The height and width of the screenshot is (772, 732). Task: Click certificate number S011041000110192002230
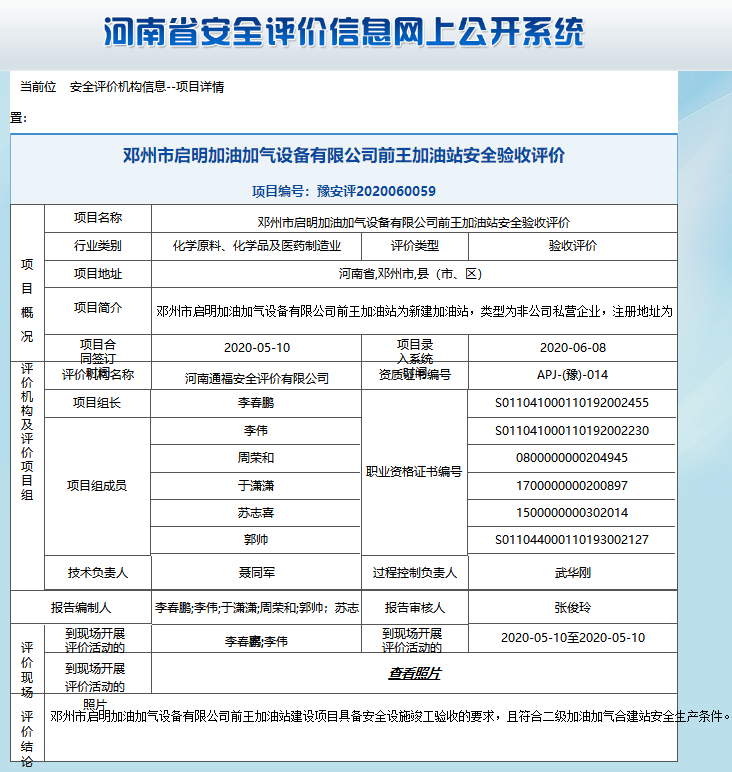point(572,431)
